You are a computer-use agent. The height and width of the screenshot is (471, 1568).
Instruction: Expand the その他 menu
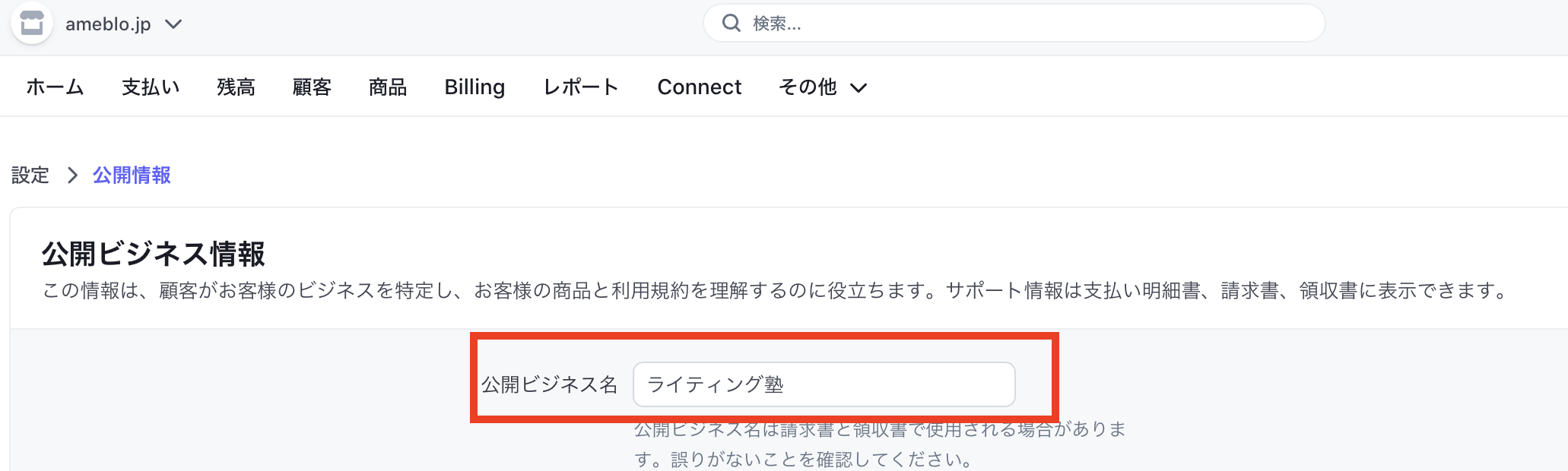click(808, 87)
